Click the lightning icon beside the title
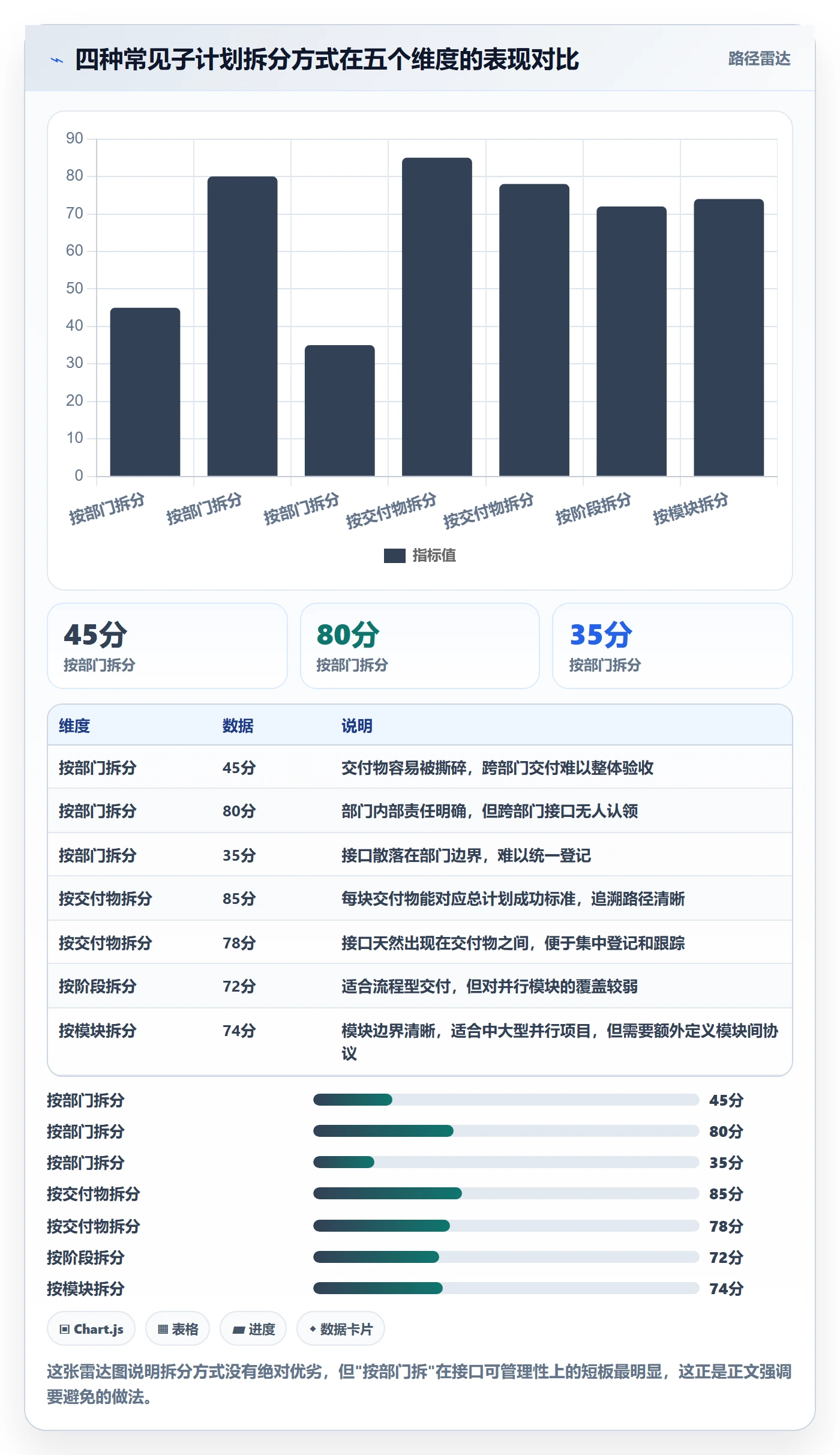 coord(57,59)
